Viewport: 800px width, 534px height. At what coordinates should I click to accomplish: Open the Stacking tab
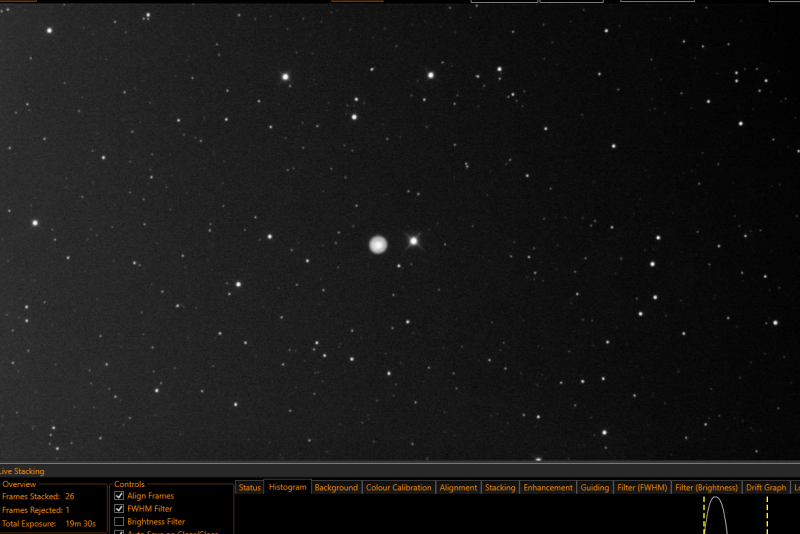pos(500,488)
